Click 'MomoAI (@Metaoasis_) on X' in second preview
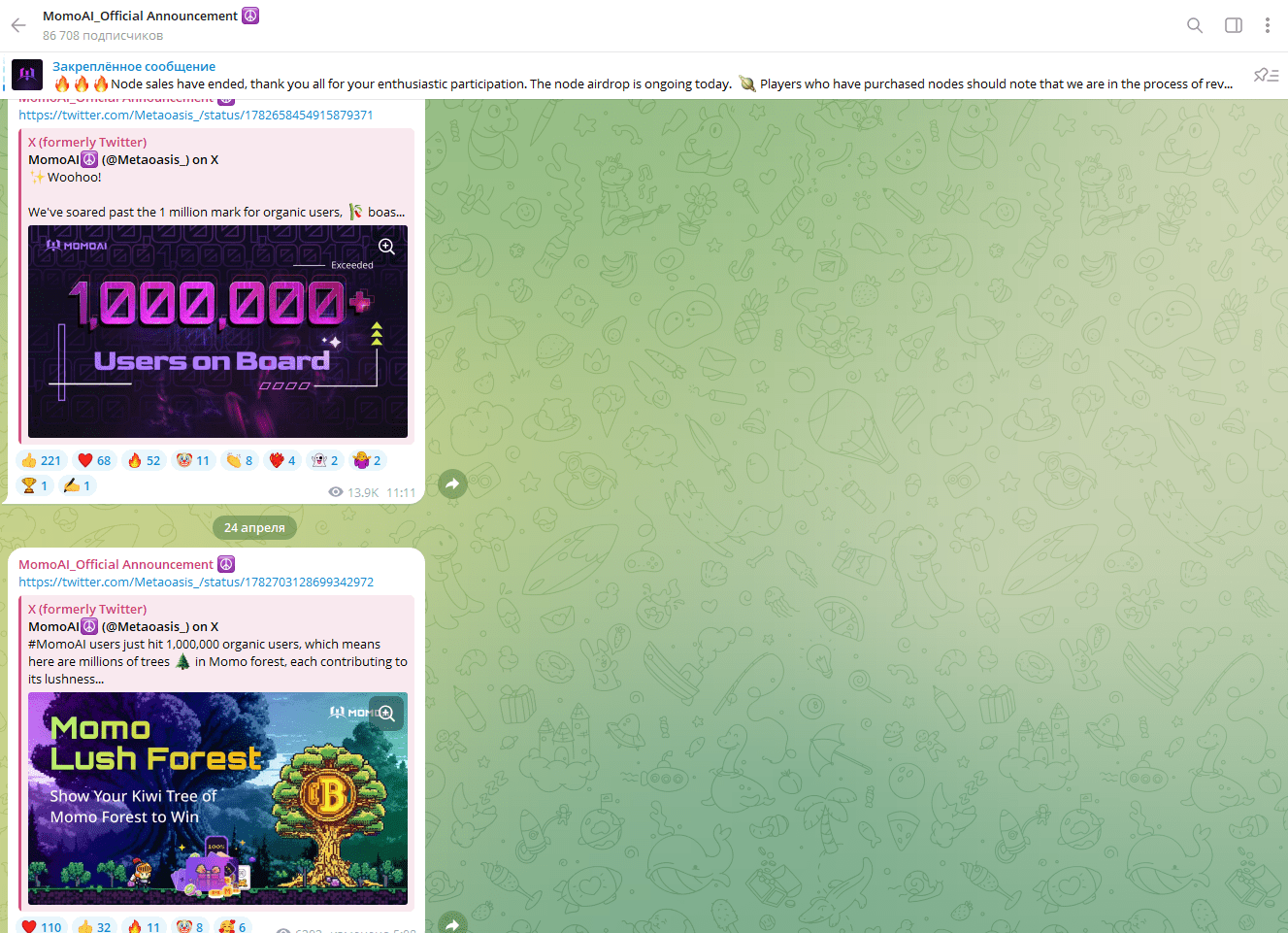This screenshot has width=1288, height=933. coord(123,626)
